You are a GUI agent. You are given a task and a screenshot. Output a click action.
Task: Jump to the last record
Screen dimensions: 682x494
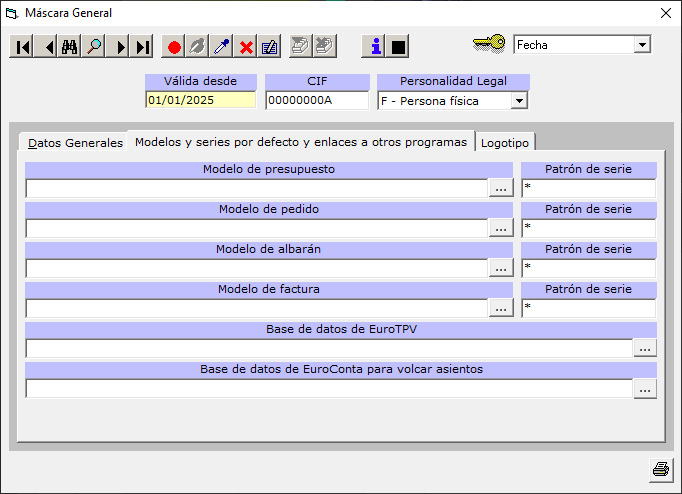[143, 47]
